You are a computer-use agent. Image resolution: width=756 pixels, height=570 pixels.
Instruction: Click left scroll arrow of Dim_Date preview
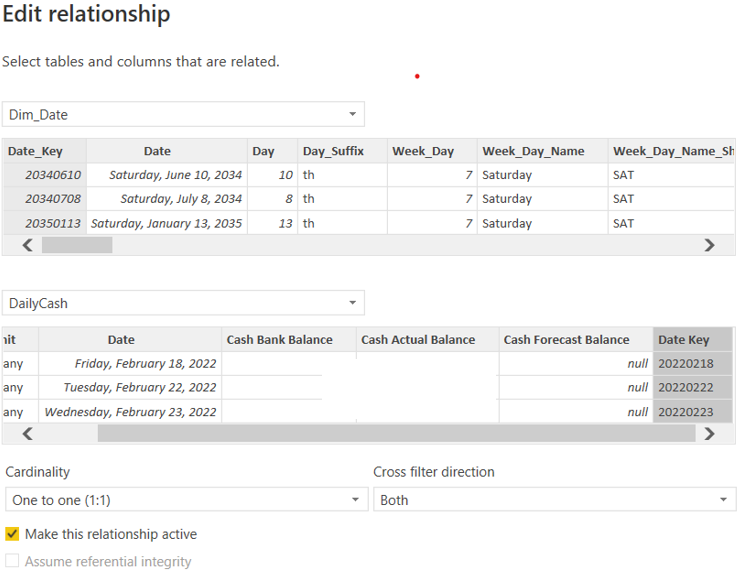[x=27, y=245]
